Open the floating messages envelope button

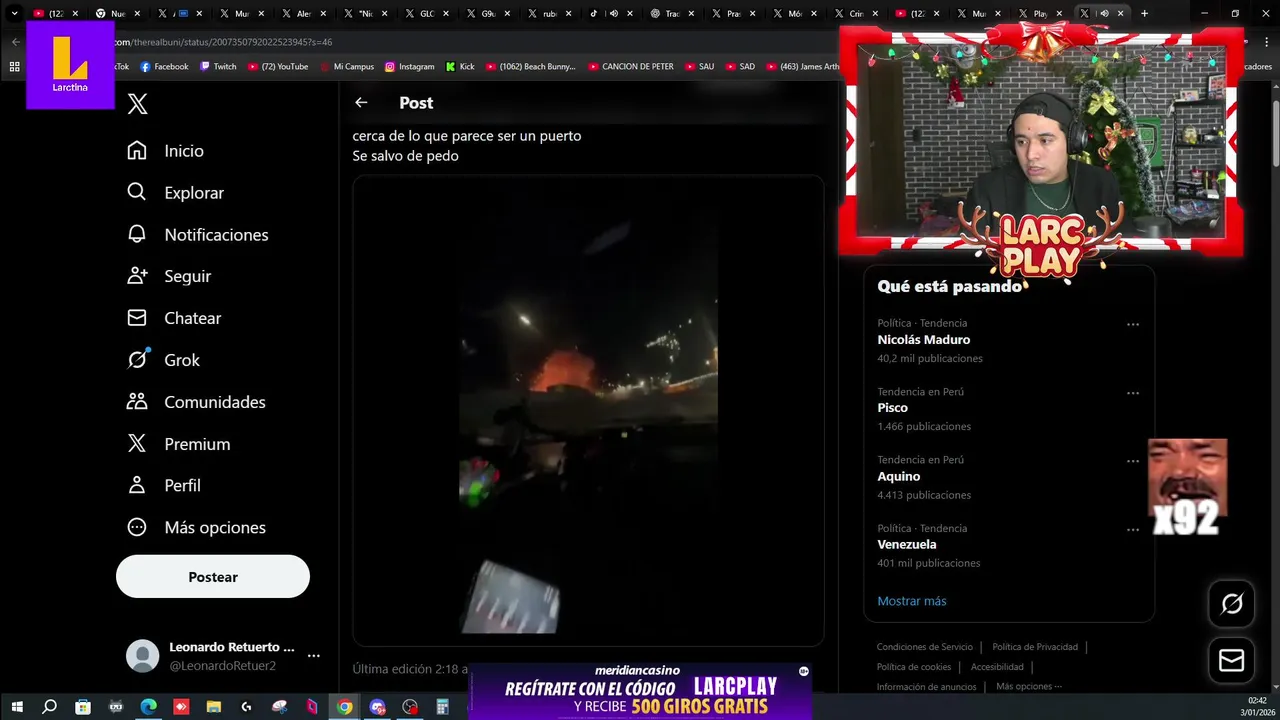point(1232,661)
